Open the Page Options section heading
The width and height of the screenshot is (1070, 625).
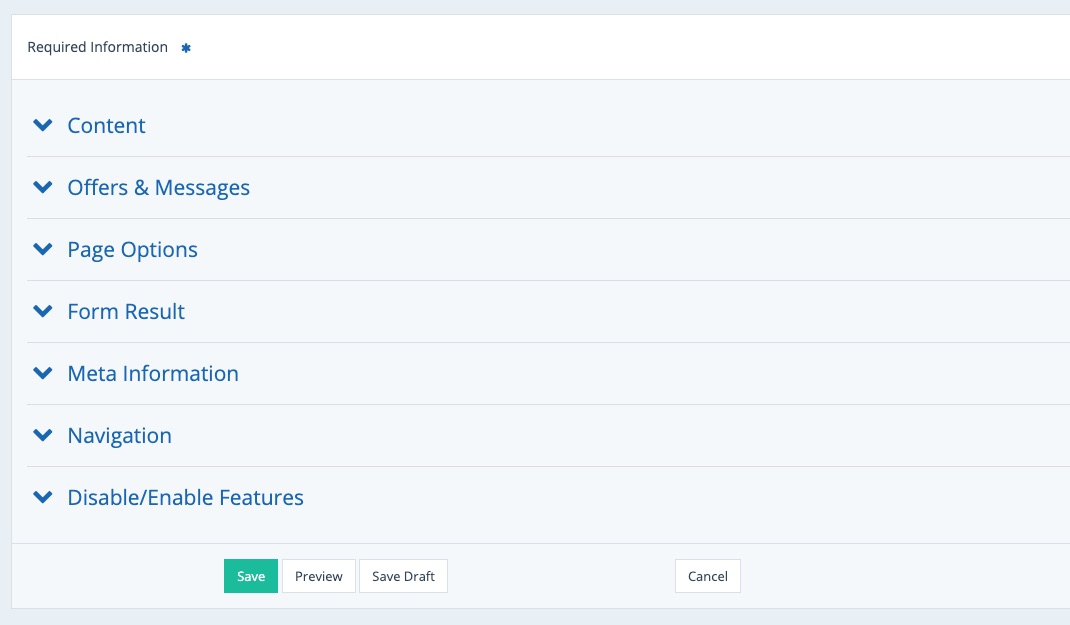[x=132, y=250]
